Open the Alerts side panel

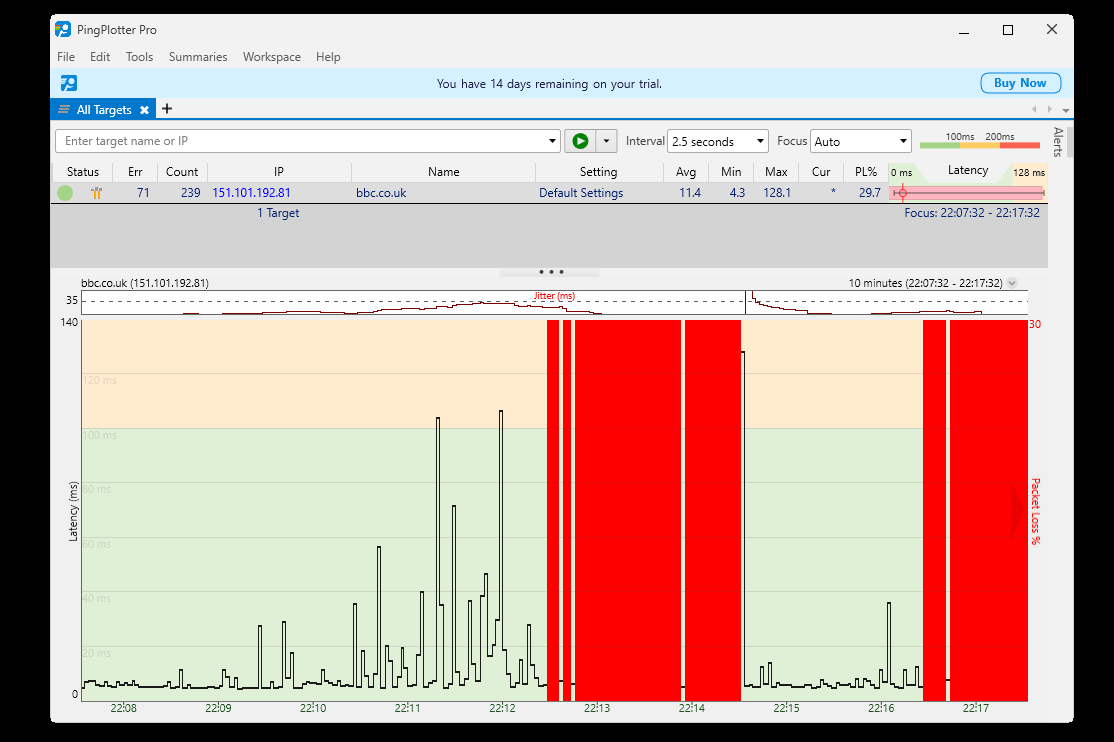[1058, 142]
